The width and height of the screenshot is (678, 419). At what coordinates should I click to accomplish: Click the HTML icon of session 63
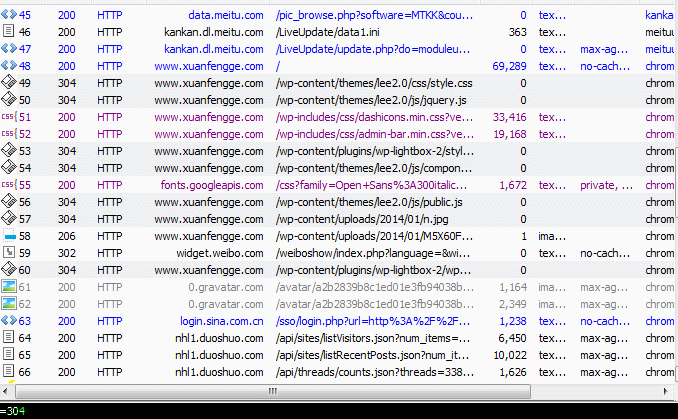pos(9,321)
